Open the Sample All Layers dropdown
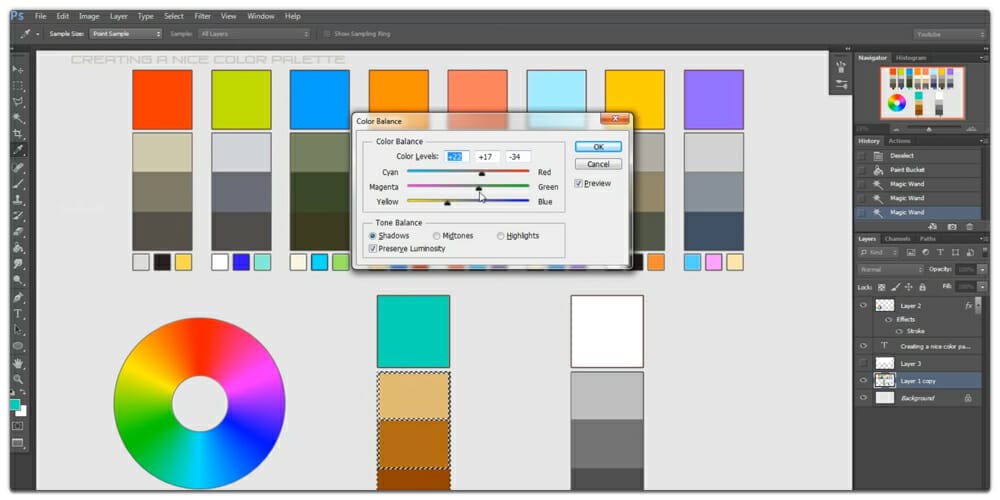 tap(254, 34)
